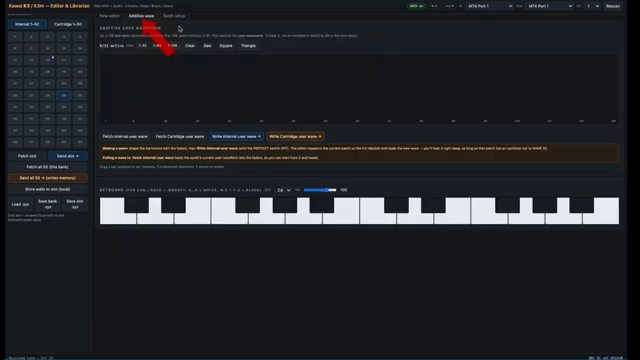Select highlighted patch slot 29
This screenshot has height=360, width=640.
[x=64, y=96]
